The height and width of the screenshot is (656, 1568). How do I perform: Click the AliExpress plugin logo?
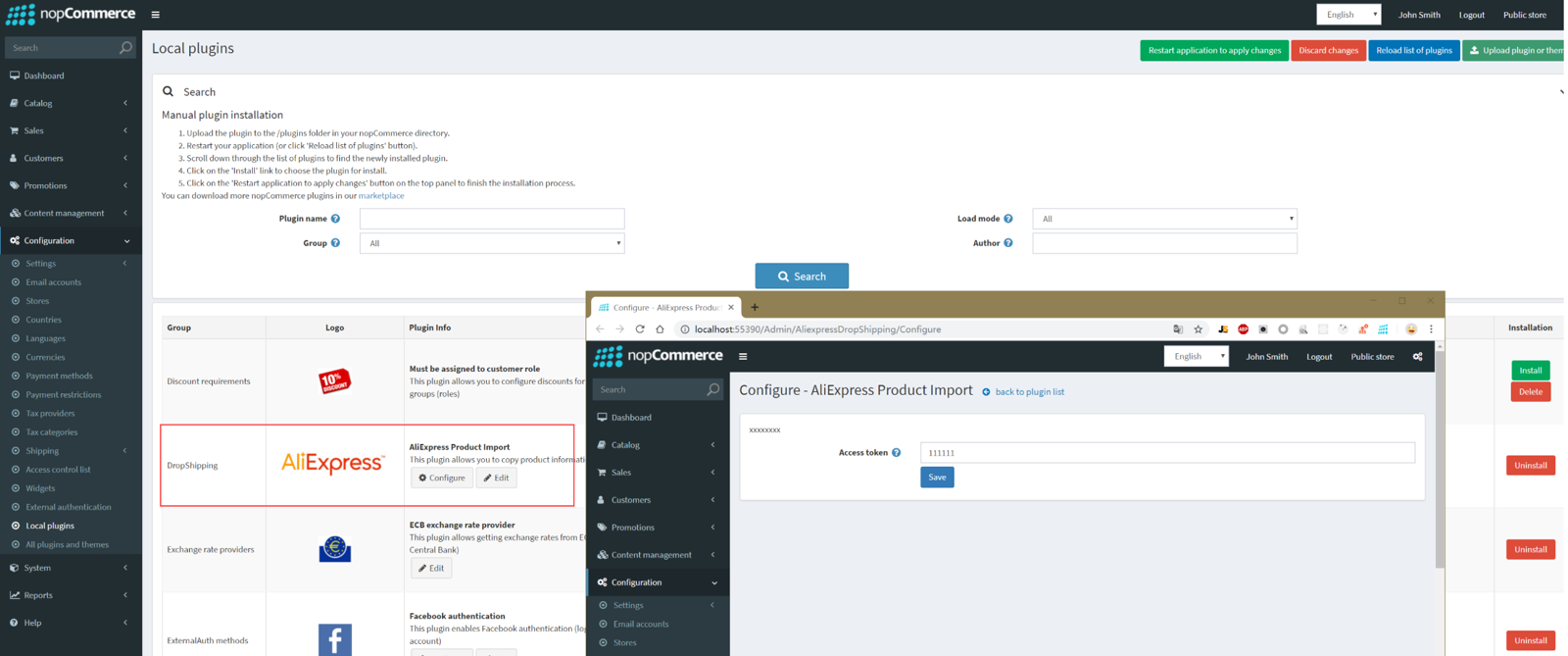point(333,463)
